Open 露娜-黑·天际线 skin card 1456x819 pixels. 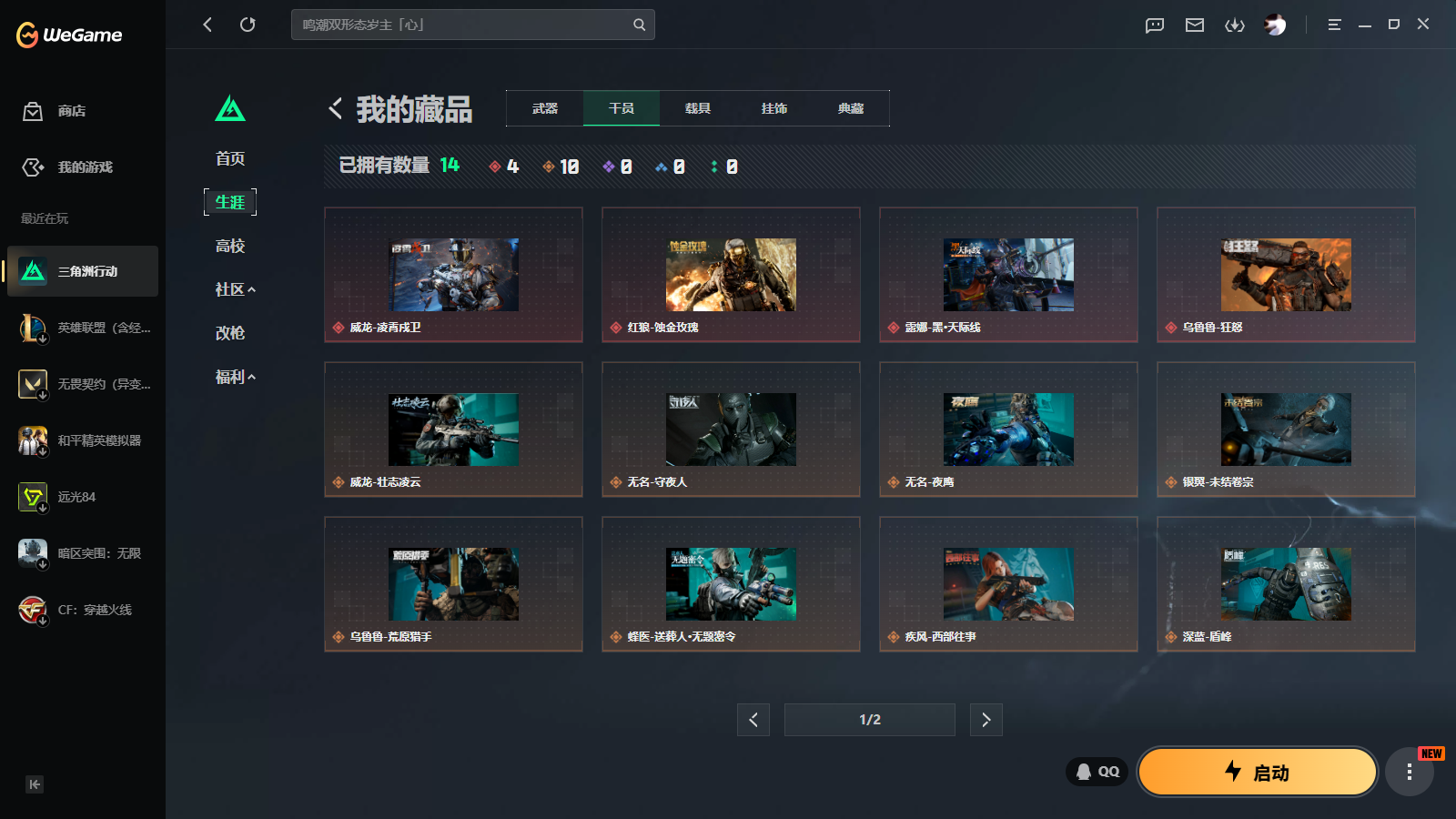click(x=1008, y=275)
